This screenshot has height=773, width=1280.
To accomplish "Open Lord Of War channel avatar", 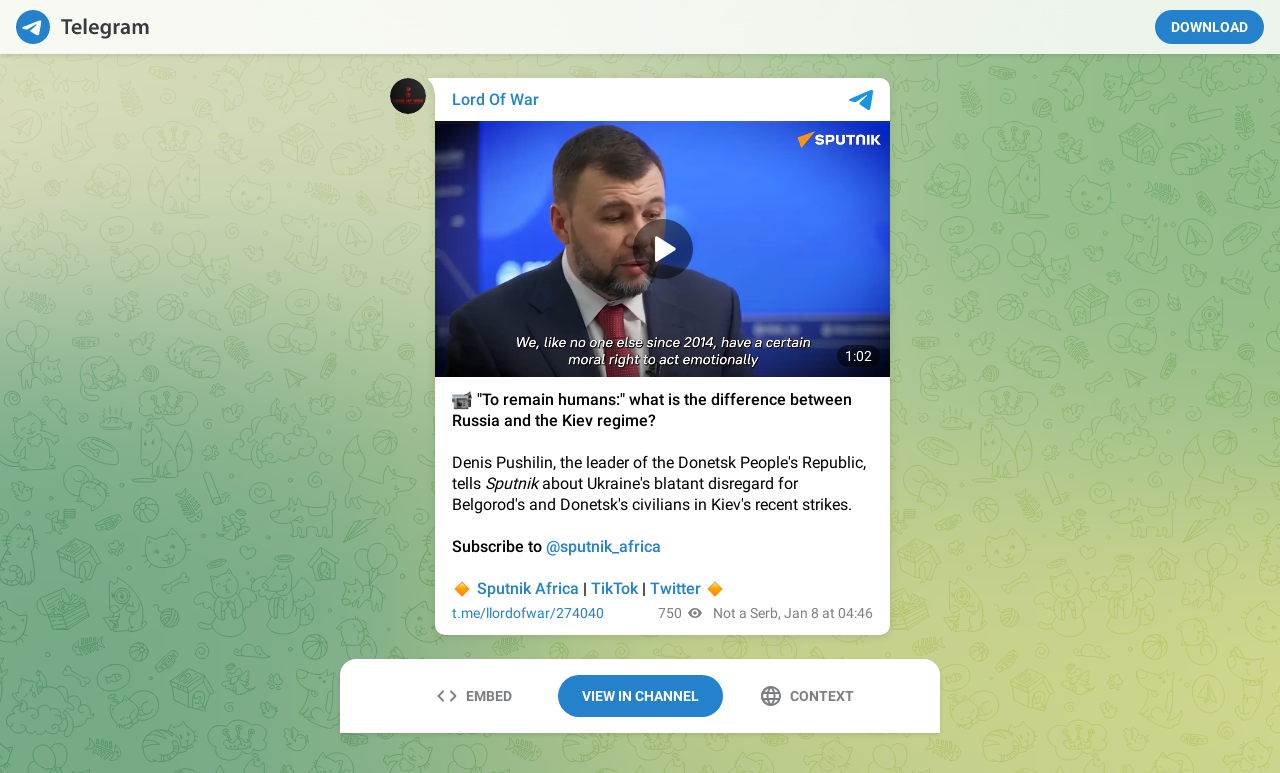I will point(408,96).
